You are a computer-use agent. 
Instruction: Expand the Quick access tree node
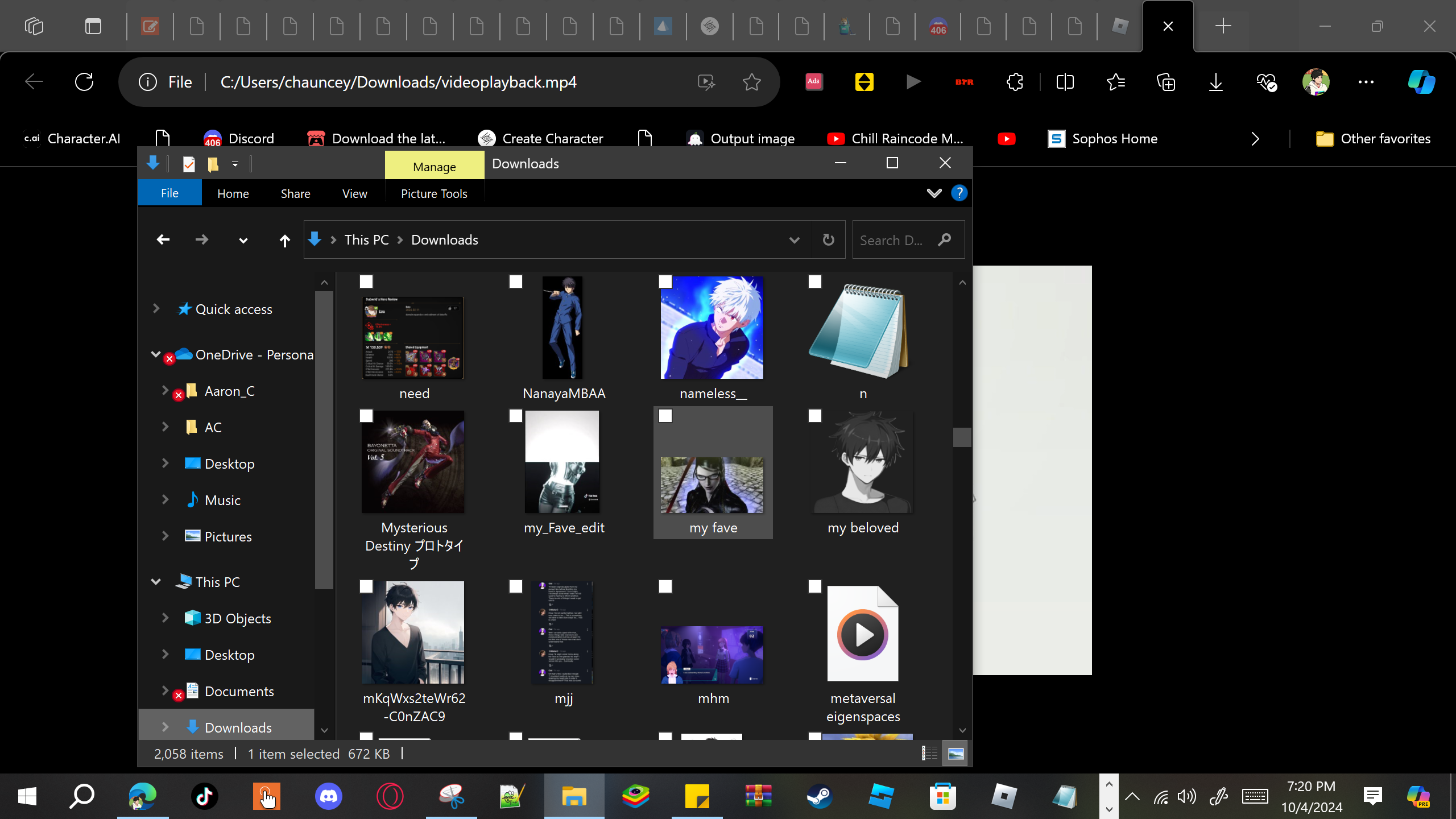coord(156,309)
